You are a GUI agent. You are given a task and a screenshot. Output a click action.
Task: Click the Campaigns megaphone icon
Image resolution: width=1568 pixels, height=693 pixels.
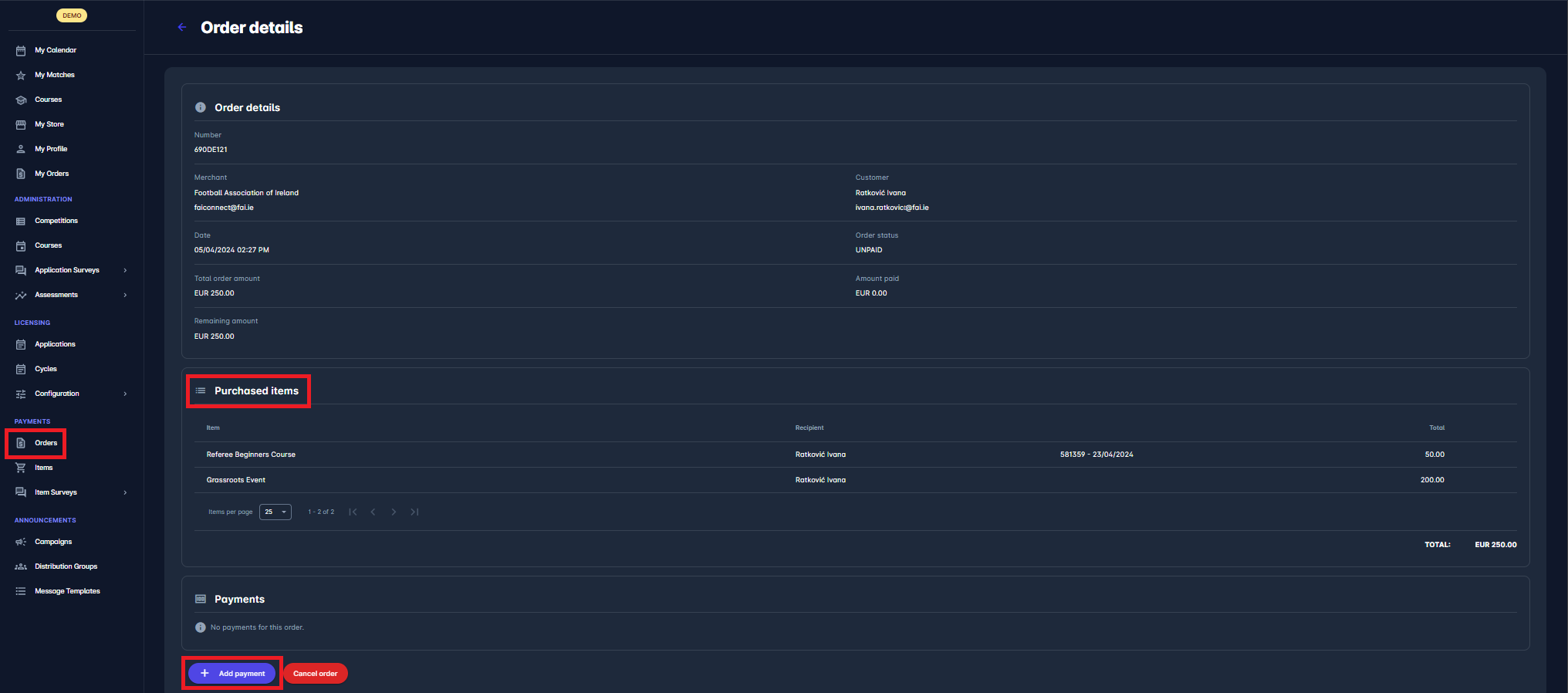click(21, 542)
